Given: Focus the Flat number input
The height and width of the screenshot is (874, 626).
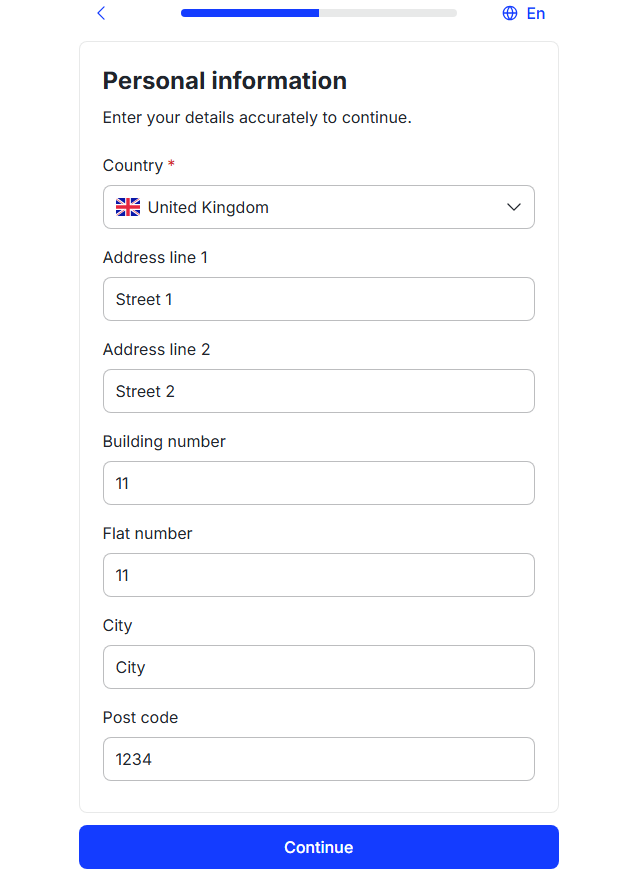Looking at the screenshot, I should (x=318, y=575).
